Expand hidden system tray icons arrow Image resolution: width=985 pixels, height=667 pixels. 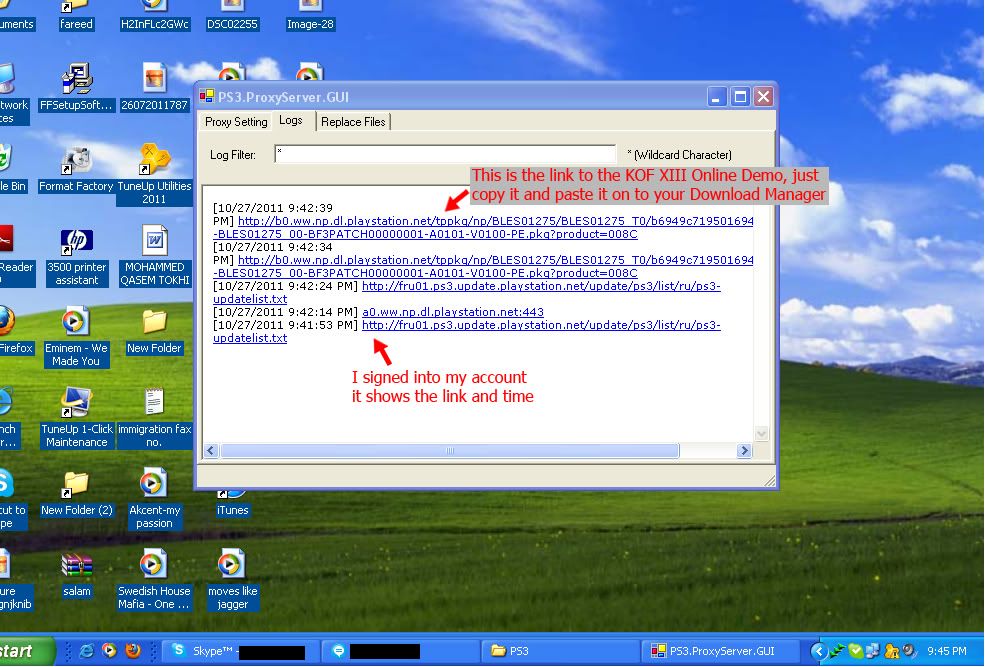pos(818,651)
